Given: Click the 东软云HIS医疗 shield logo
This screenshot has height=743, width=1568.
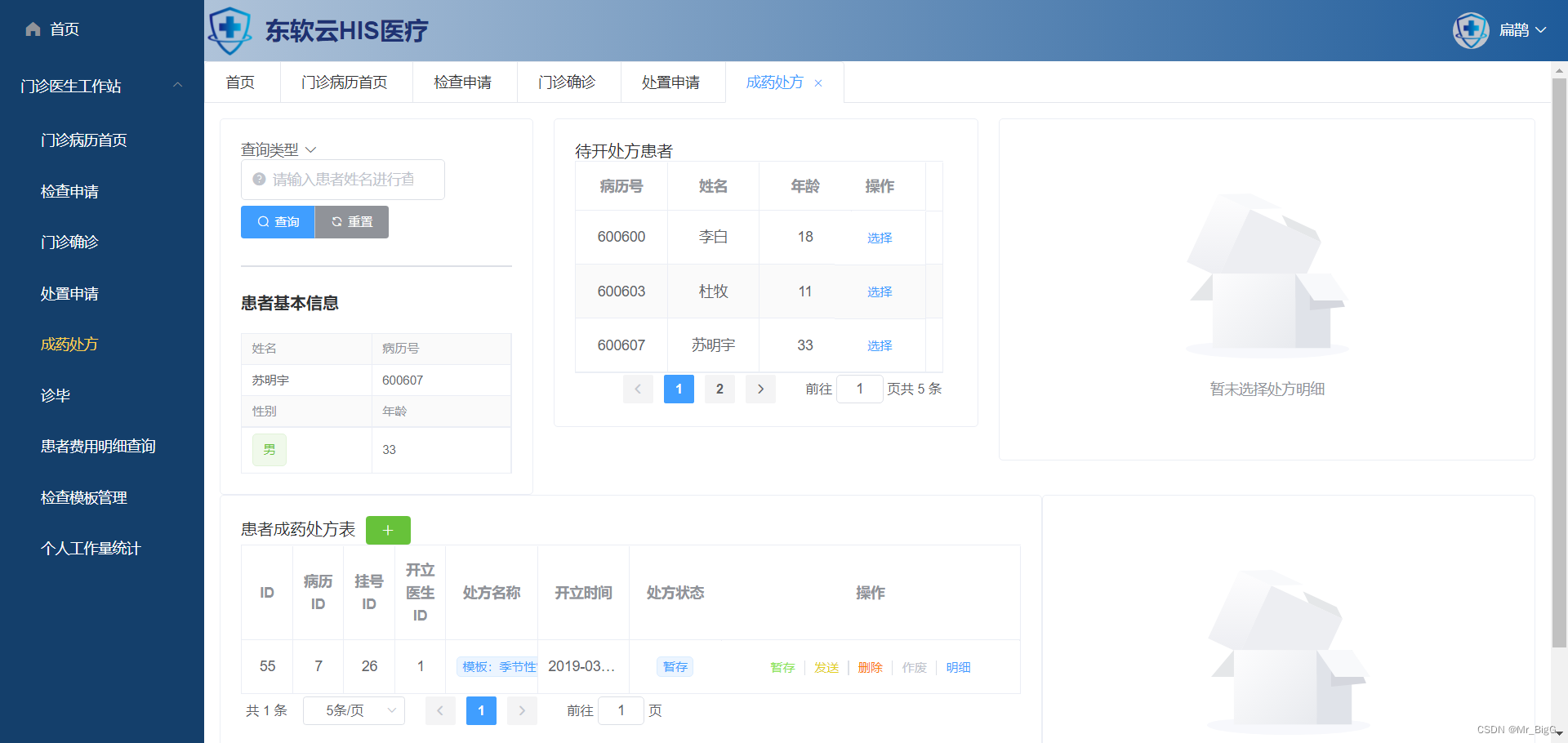Looking at the screenshot, I should [x=230, y=30].
